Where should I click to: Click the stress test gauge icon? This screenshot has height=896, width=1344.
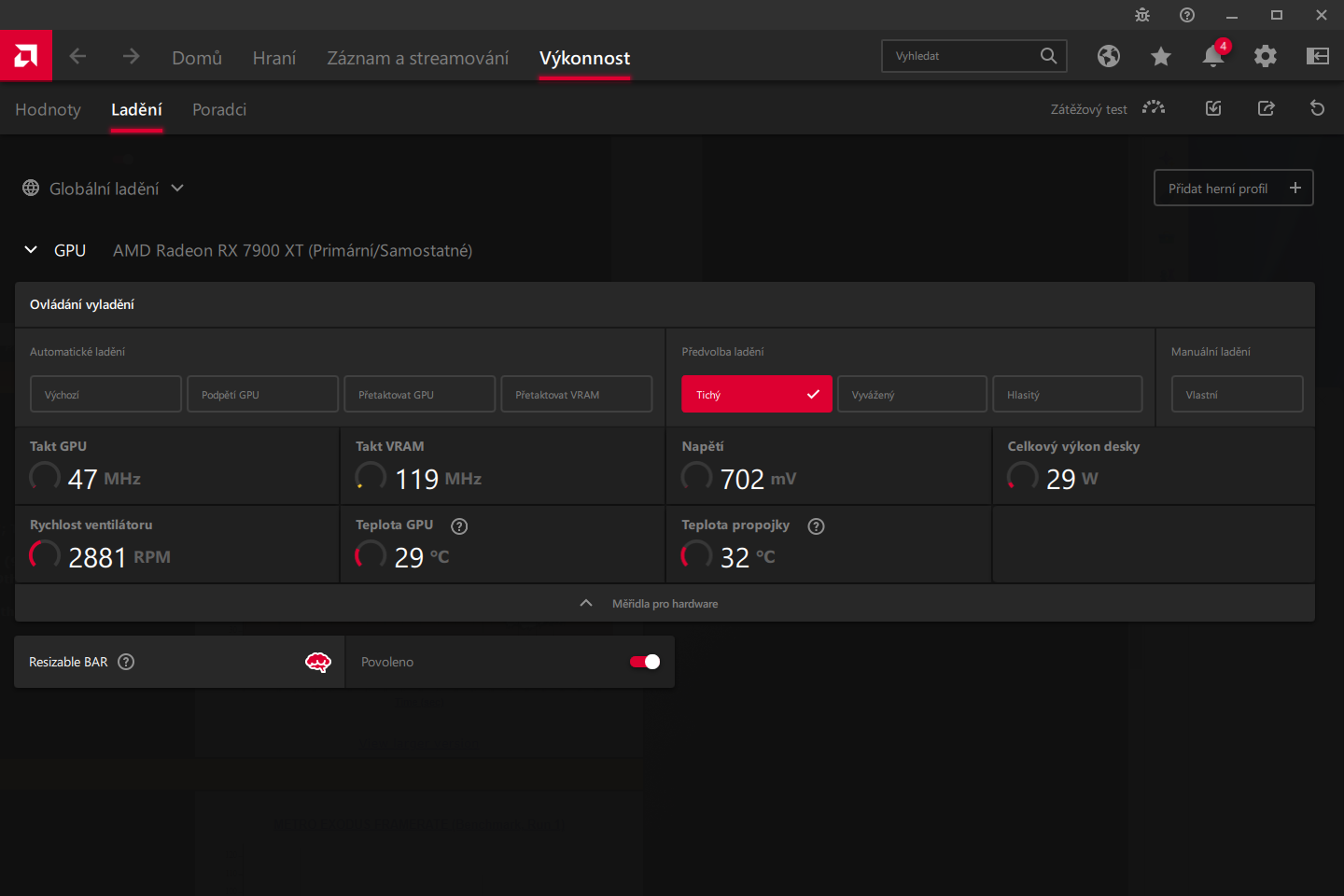(x=1154, y=108)
